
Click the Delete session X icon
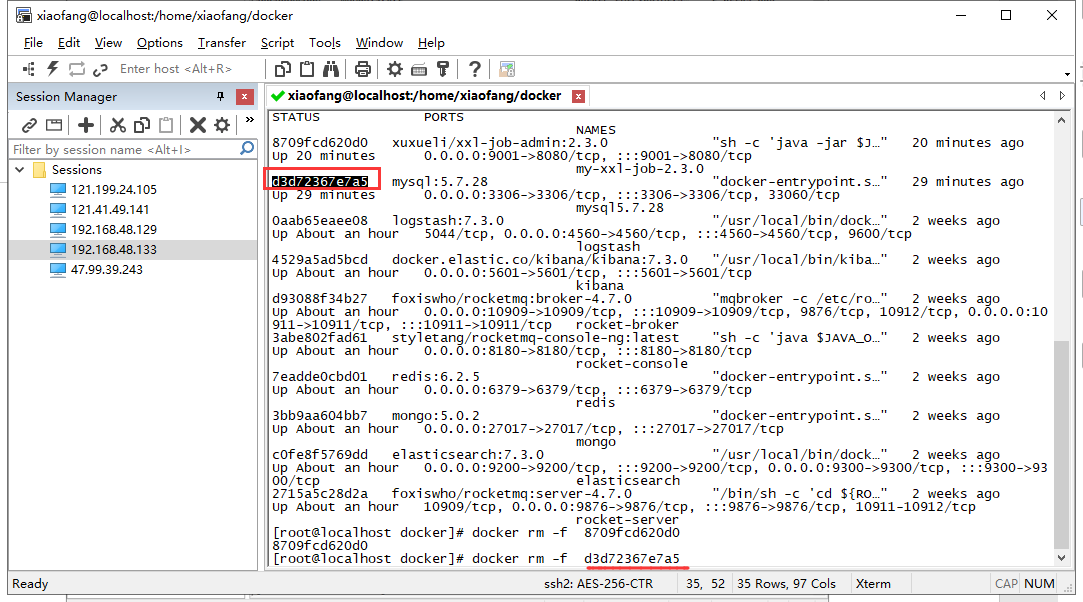tap(197, 124)
